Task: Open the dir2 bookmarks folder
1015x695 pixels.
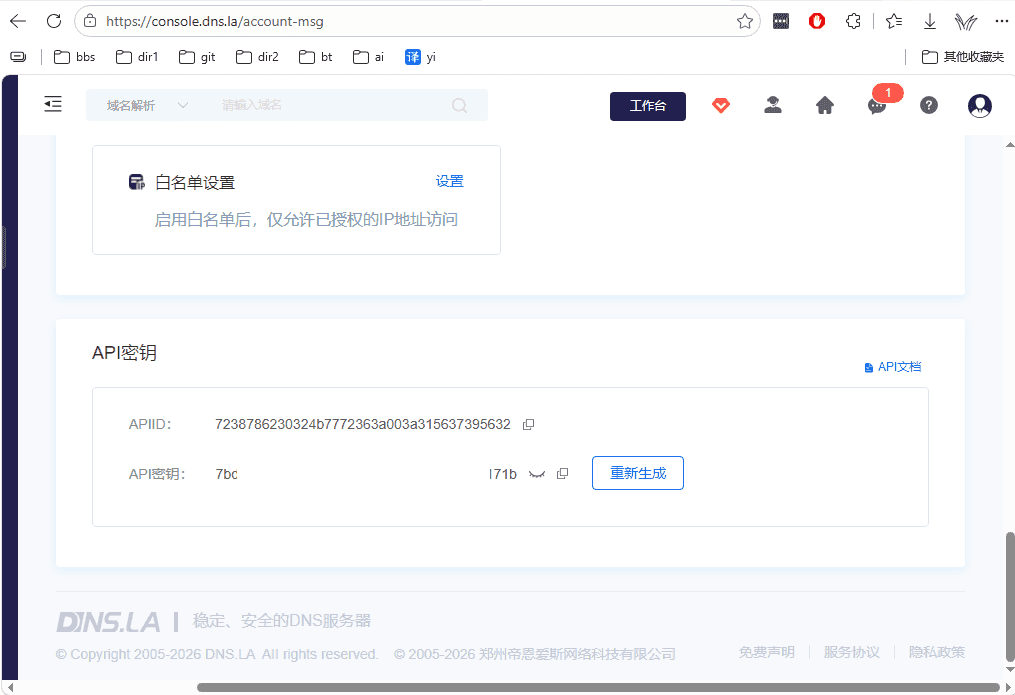Action: point(257,57)
